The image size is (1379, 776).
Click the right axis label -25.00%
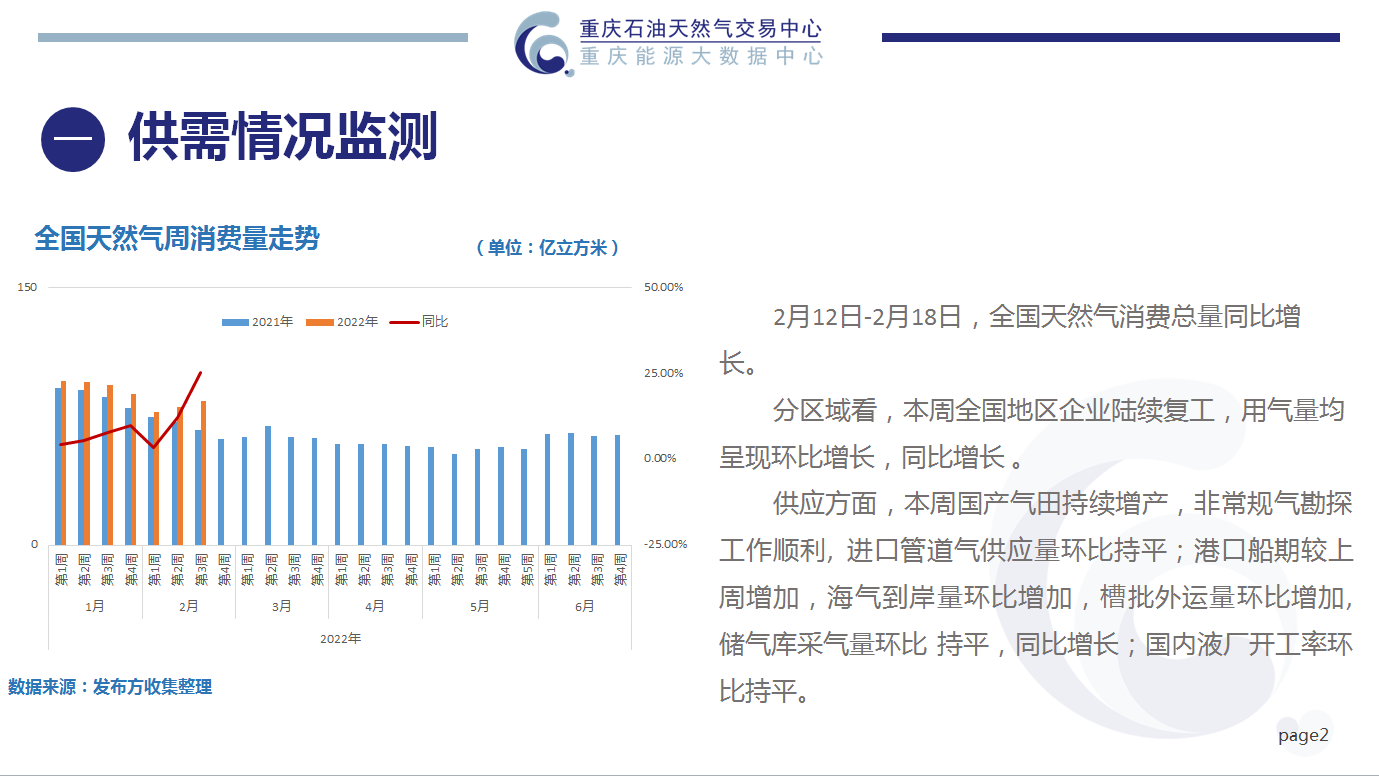click(666, 544)
